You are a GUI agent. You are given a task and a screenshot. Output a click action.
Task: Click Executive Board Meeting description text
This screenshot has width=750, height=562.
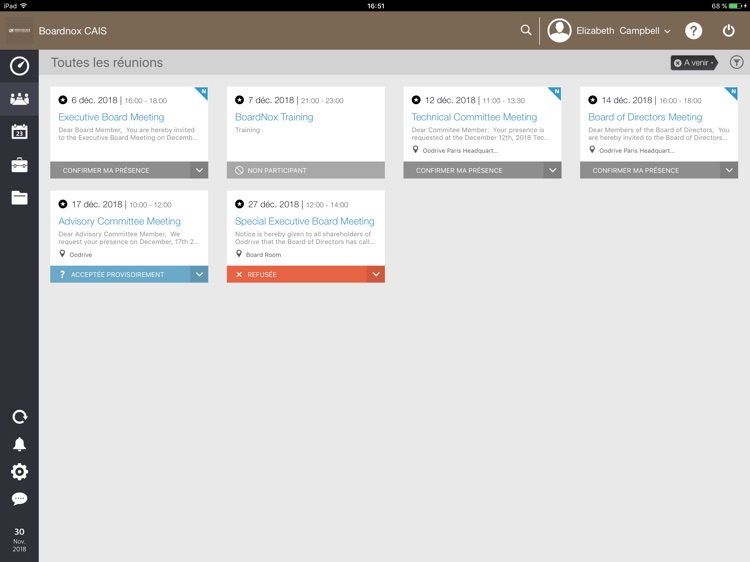(x=127, y=133)
